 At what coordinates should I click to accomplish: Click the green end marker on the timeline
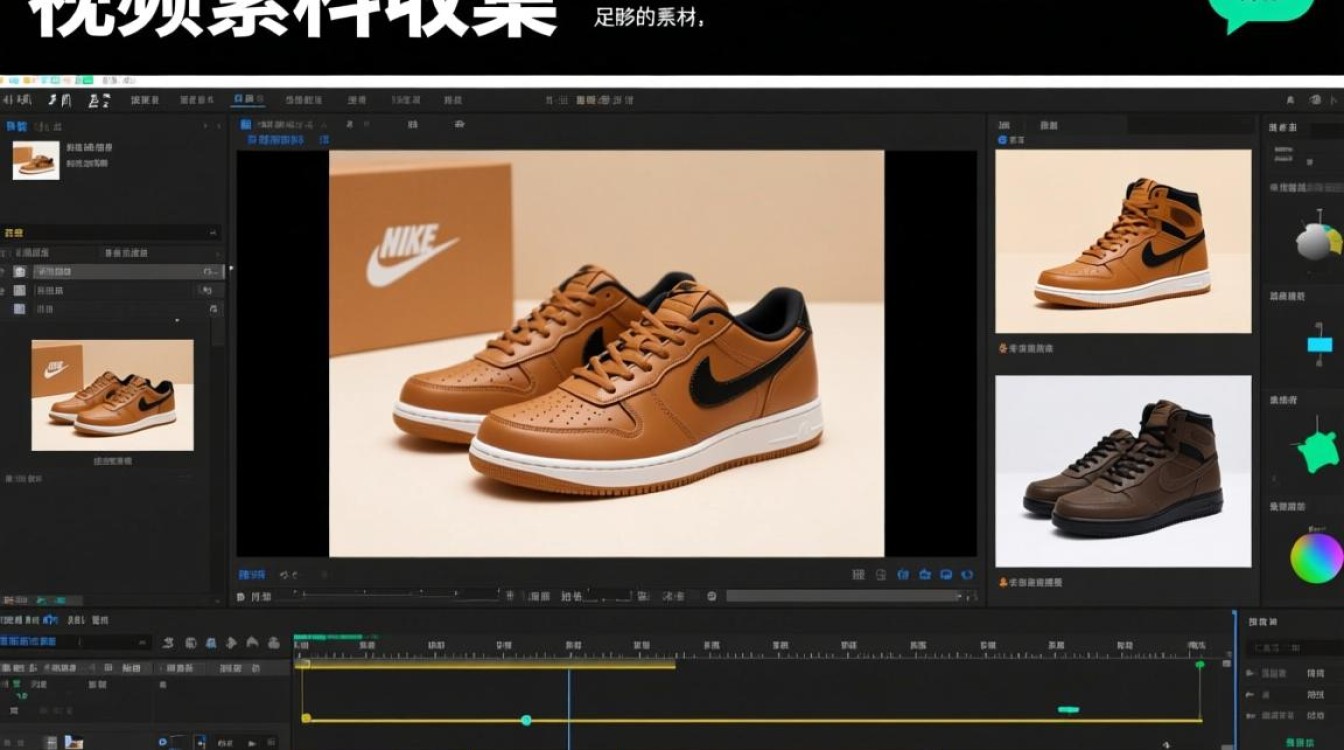[x=1199, y=664]
